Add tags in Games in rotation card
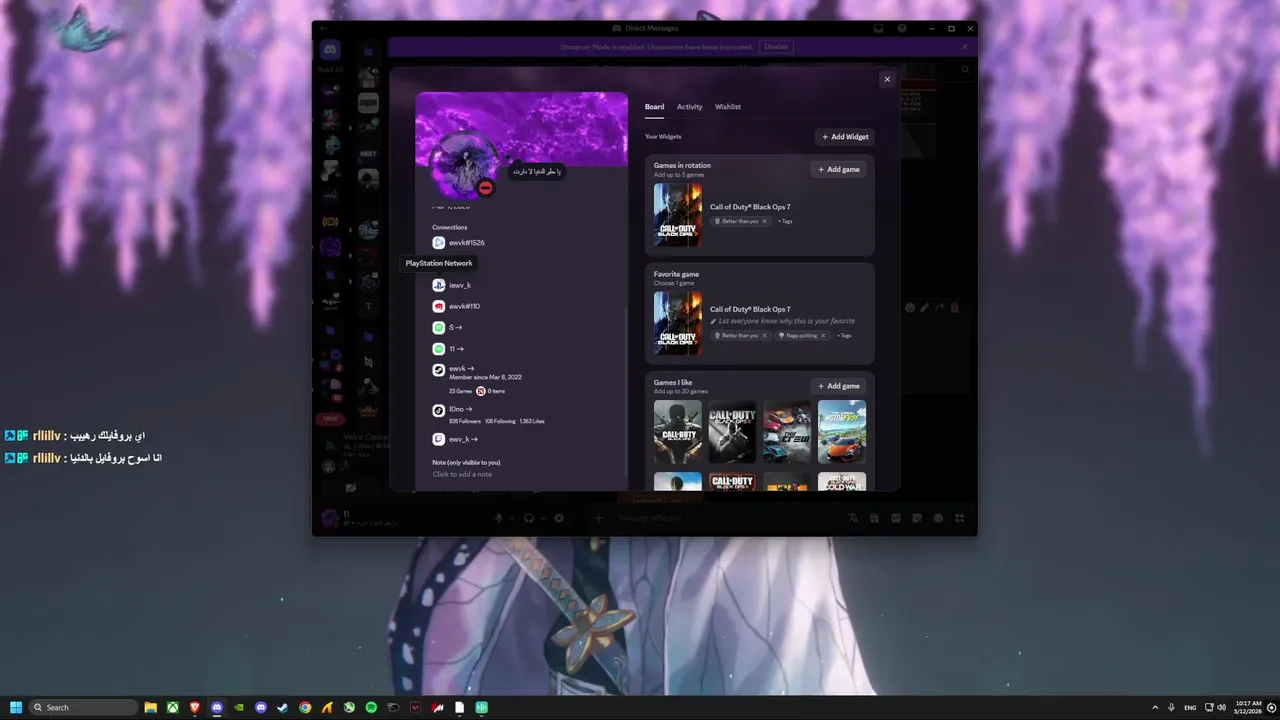Image resolution: width=1280 pixels, height=720 pixels. 785,221
